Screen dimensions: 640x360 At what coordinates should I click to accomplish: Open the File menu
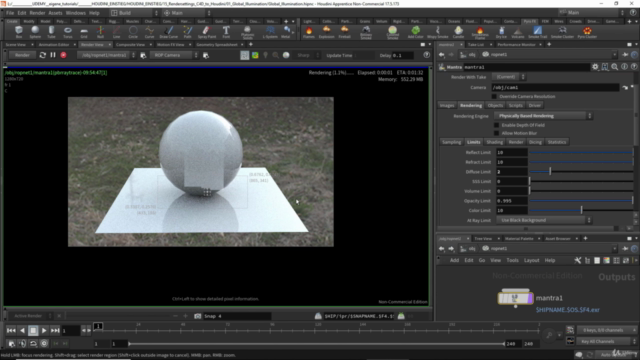click(10, 13)
